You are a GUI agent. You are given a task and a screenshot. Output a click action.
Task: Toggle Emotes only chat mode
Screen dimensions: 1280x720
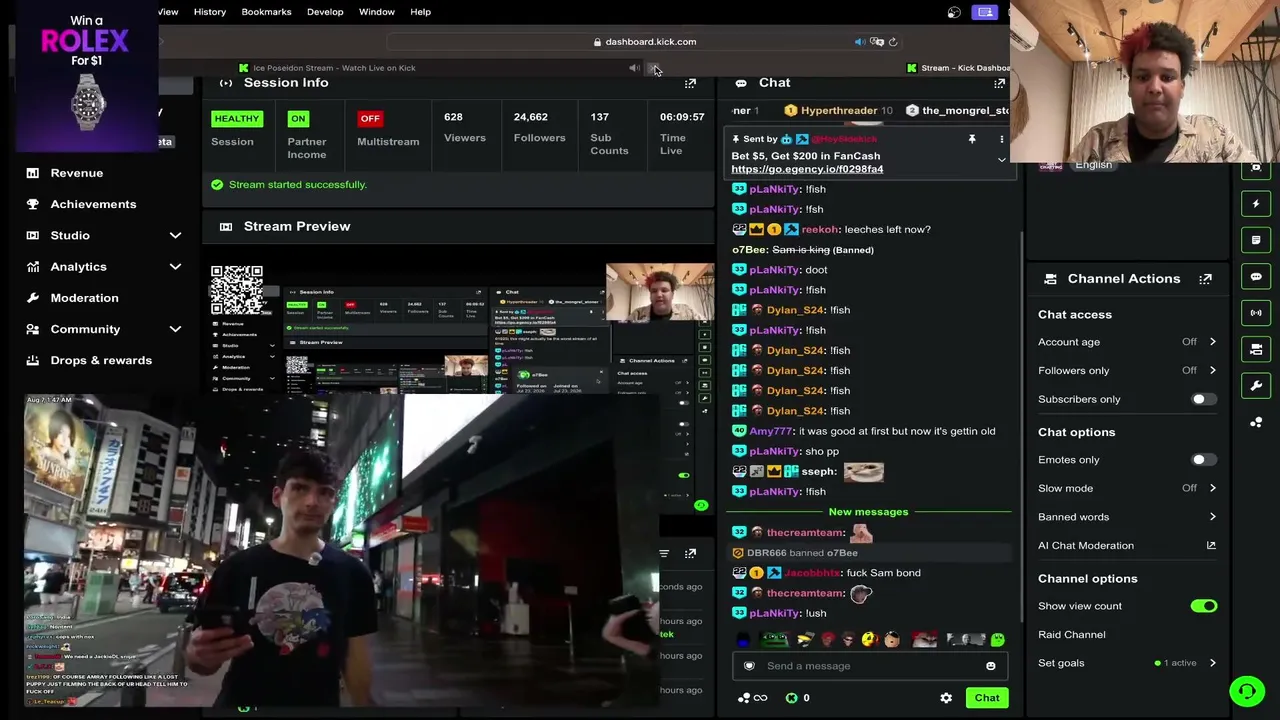(1203, 460)
